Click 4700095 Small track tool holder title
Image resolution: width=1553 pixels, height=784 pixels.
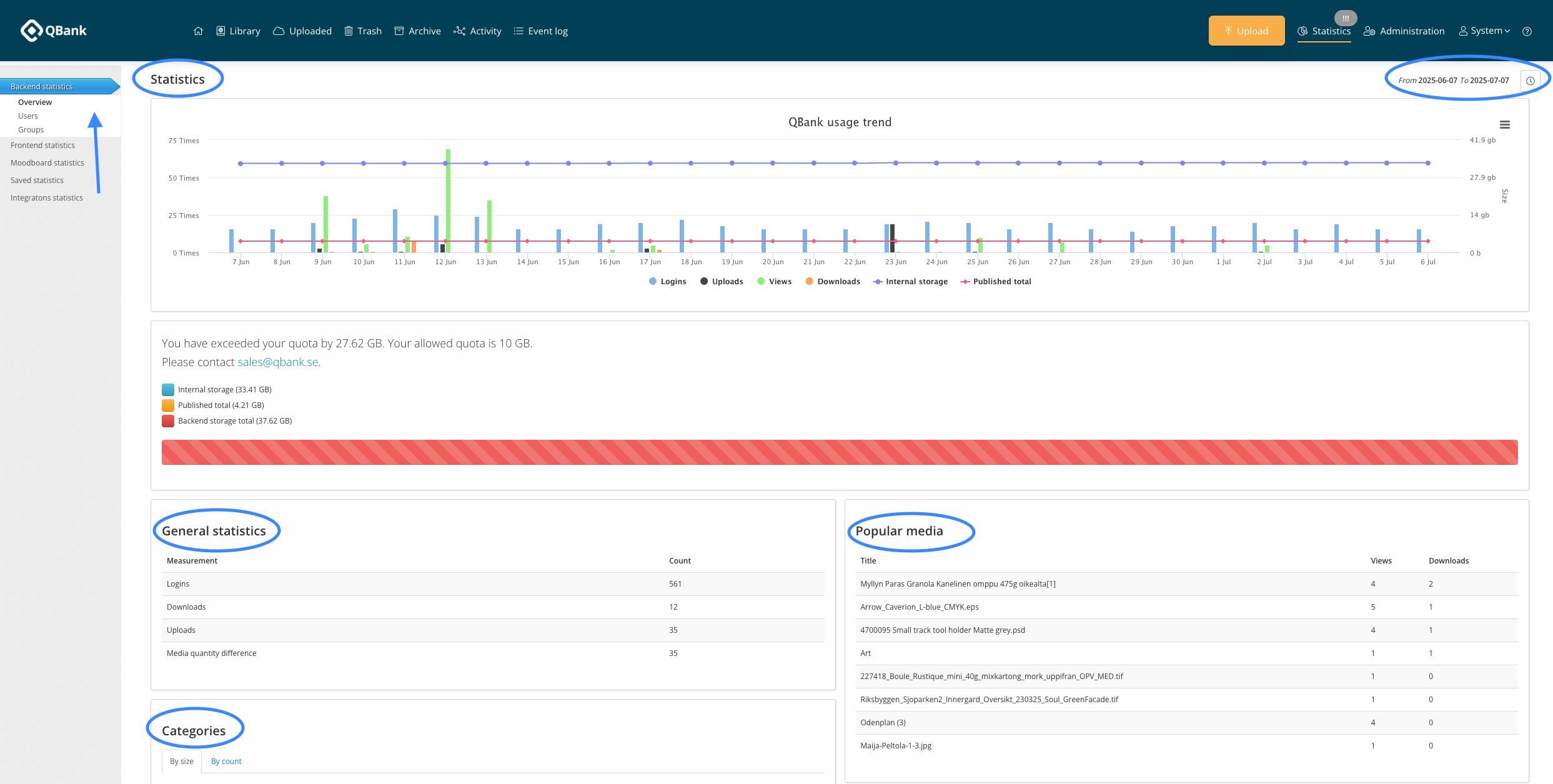click(x=943, y=630)
